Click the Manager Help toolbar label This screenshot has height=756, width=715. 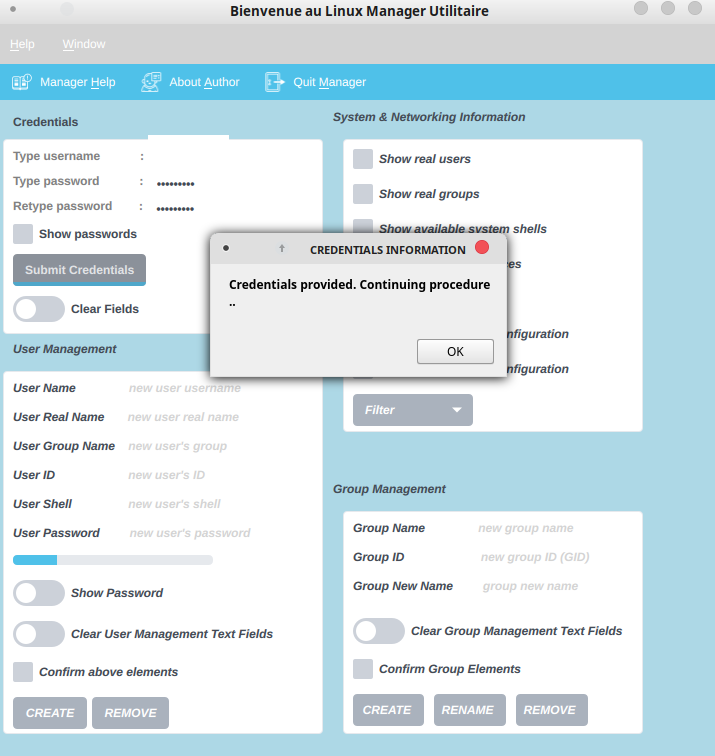tap(78, 82)
